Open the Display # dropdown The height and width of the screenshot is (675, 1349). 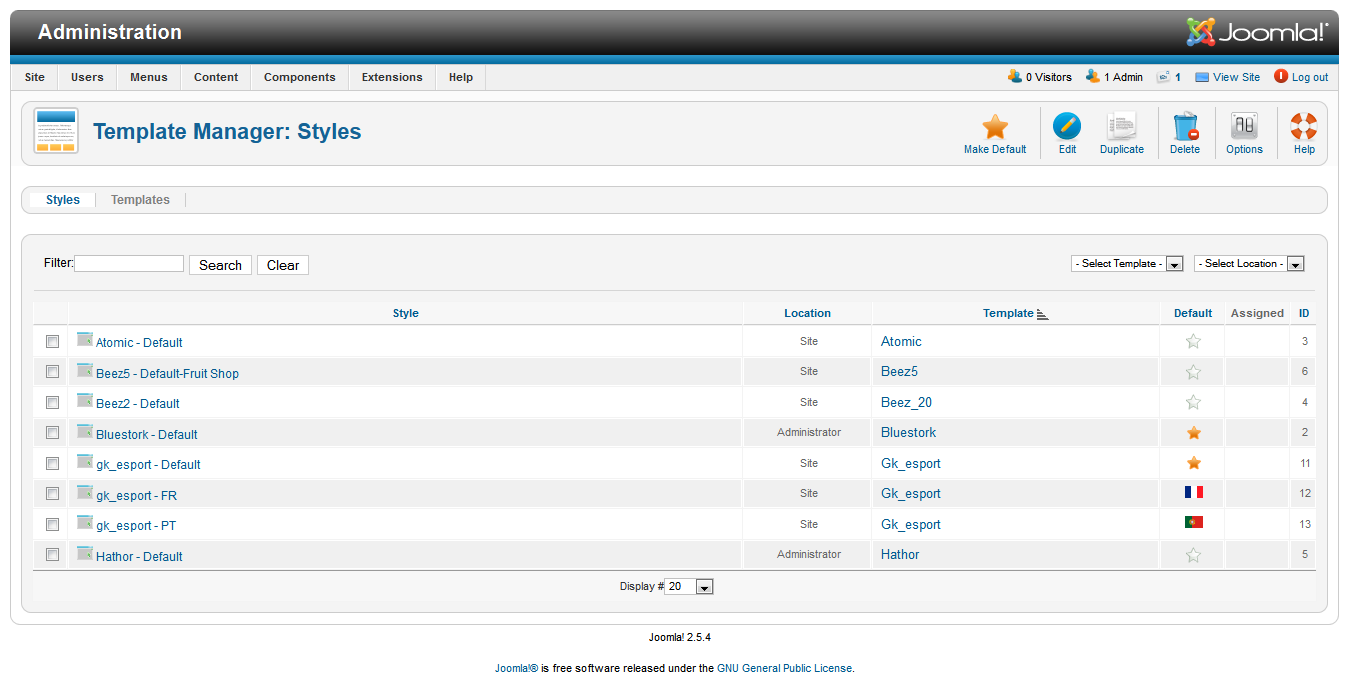pos(689,587)
